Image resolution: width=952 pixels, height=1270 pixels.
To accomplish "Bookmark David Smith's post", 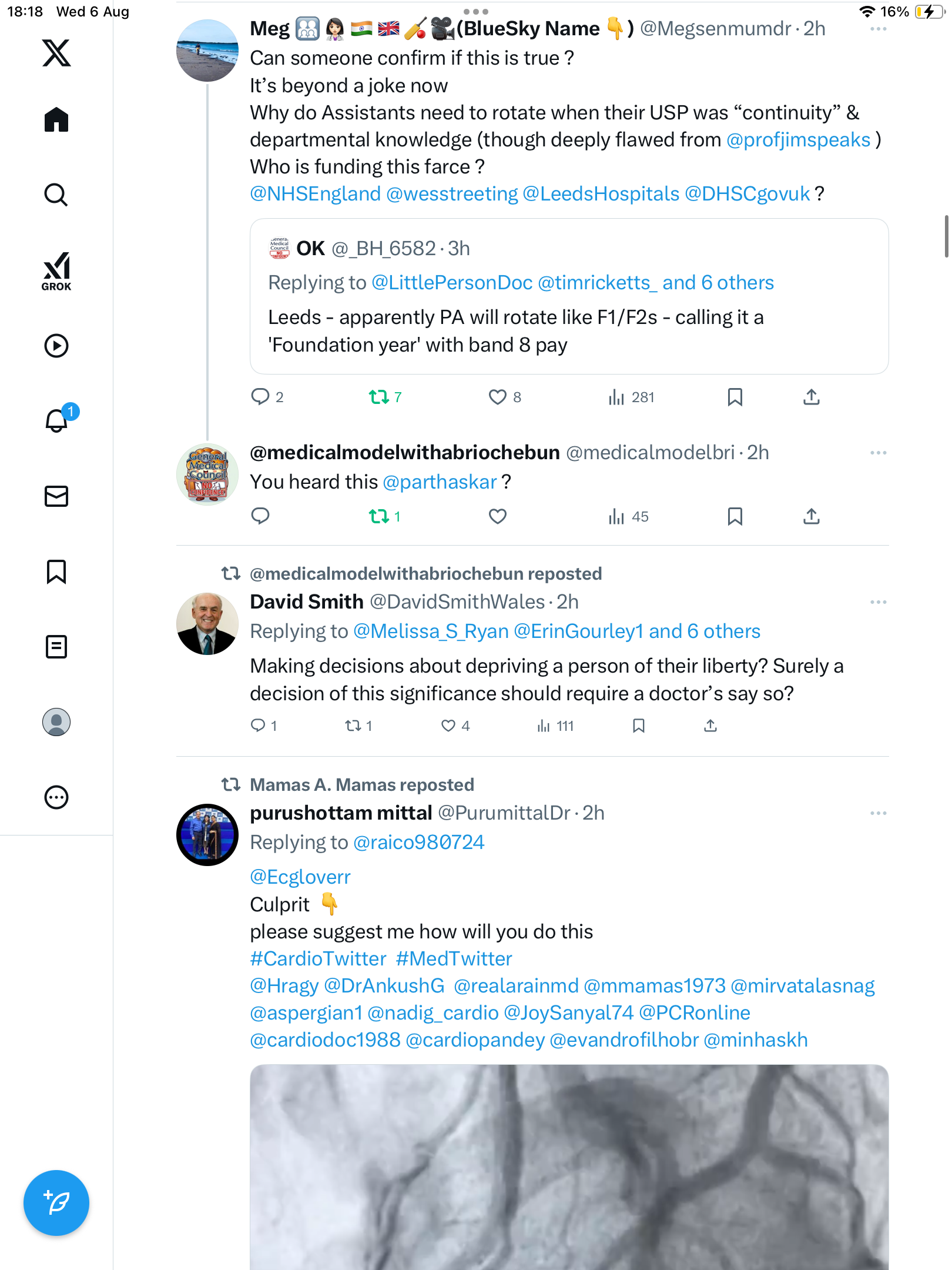I will tap(639, 726).
